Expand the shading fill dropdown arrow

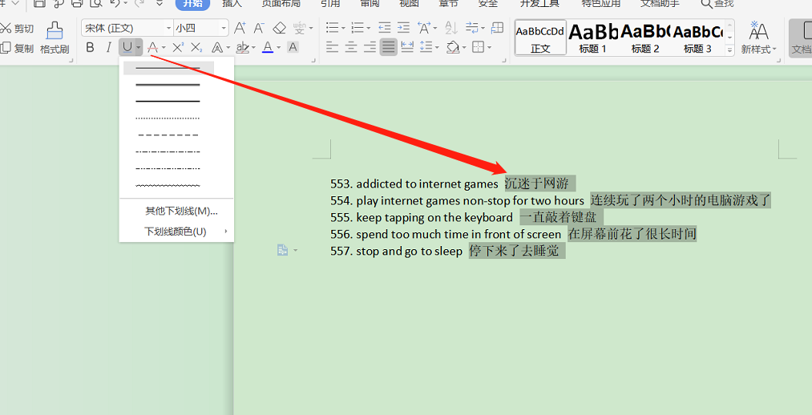[464, 48]
